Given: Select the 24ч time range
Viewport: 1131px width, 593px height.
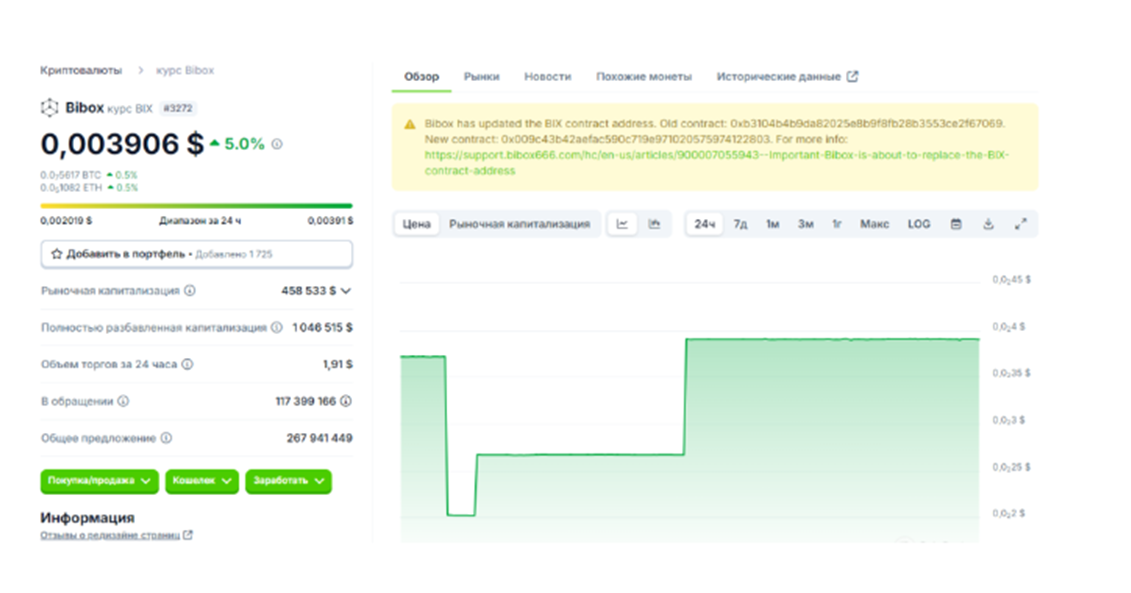Looking at the screenshot, I should click(x=705, y=224).
